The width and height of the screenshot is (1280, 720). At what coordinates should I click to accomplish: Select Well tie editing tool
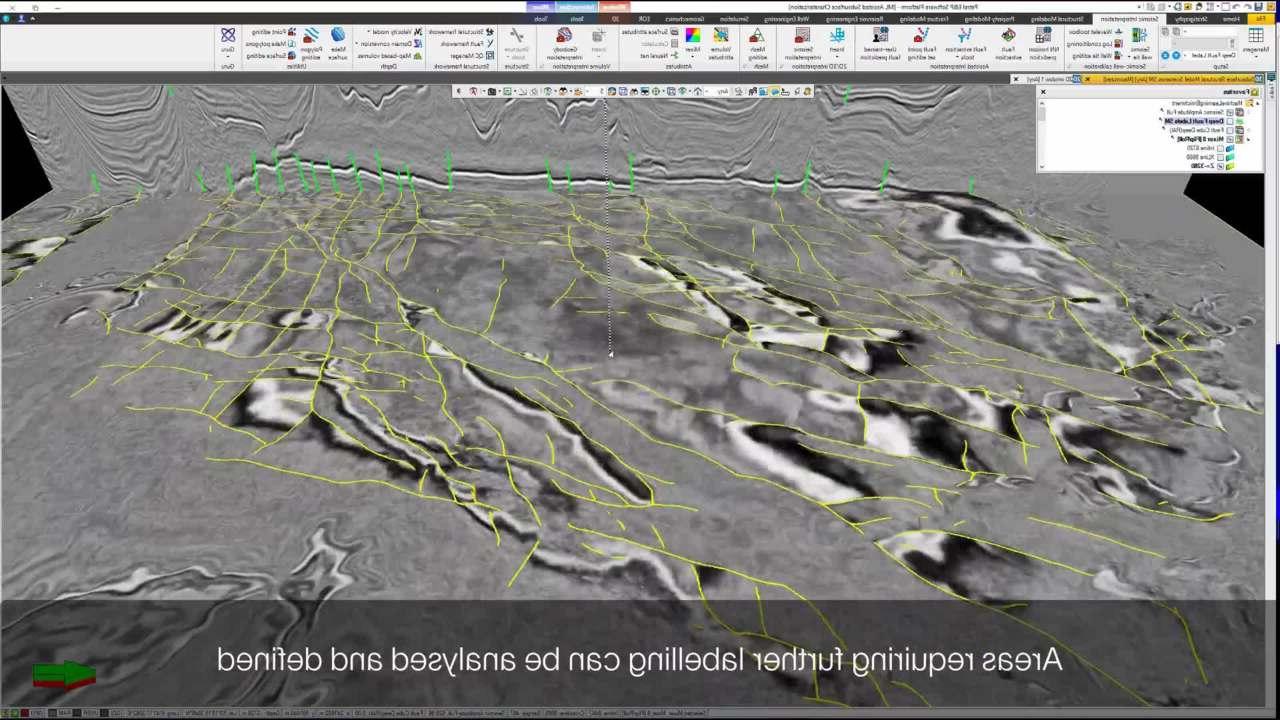(x=1100, y=56)
